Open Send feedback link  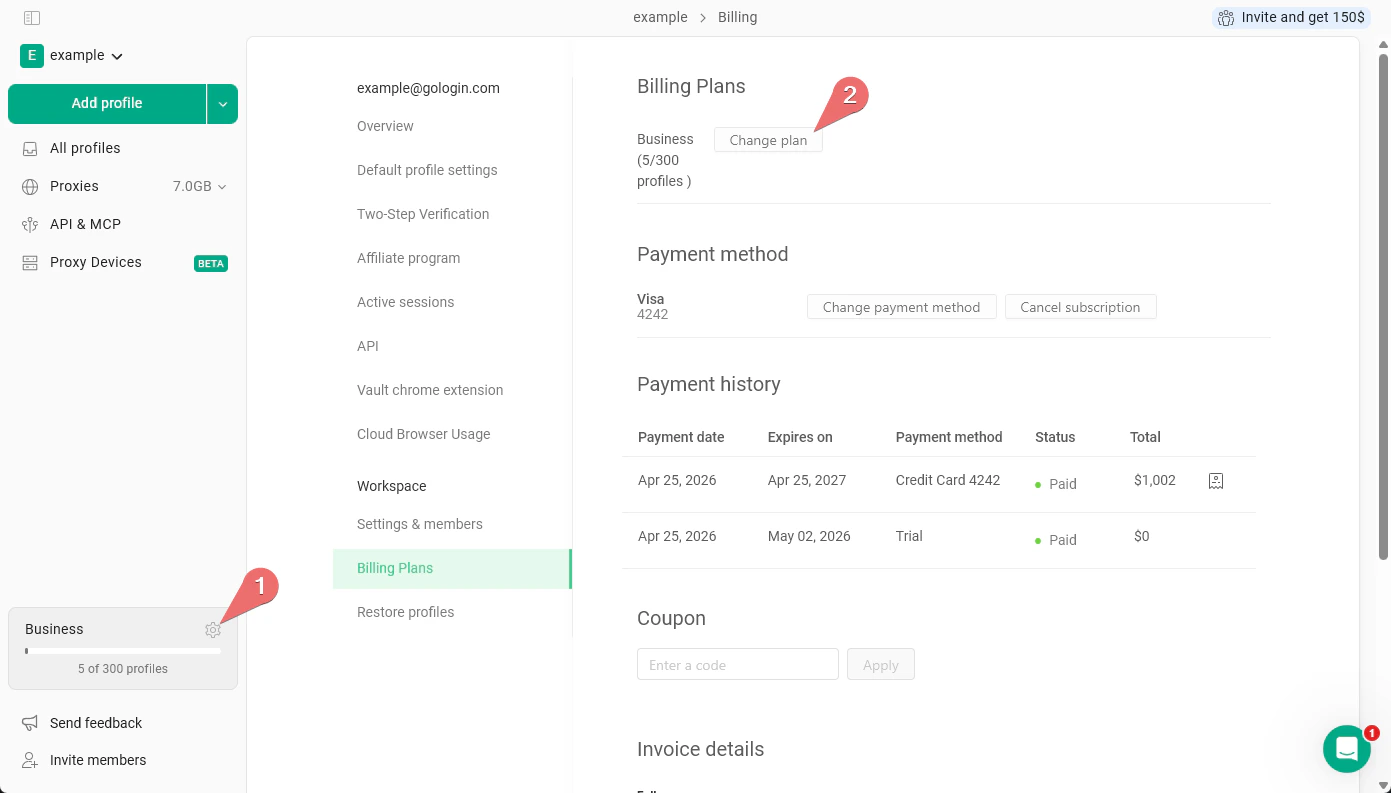[x=96, y=723]
